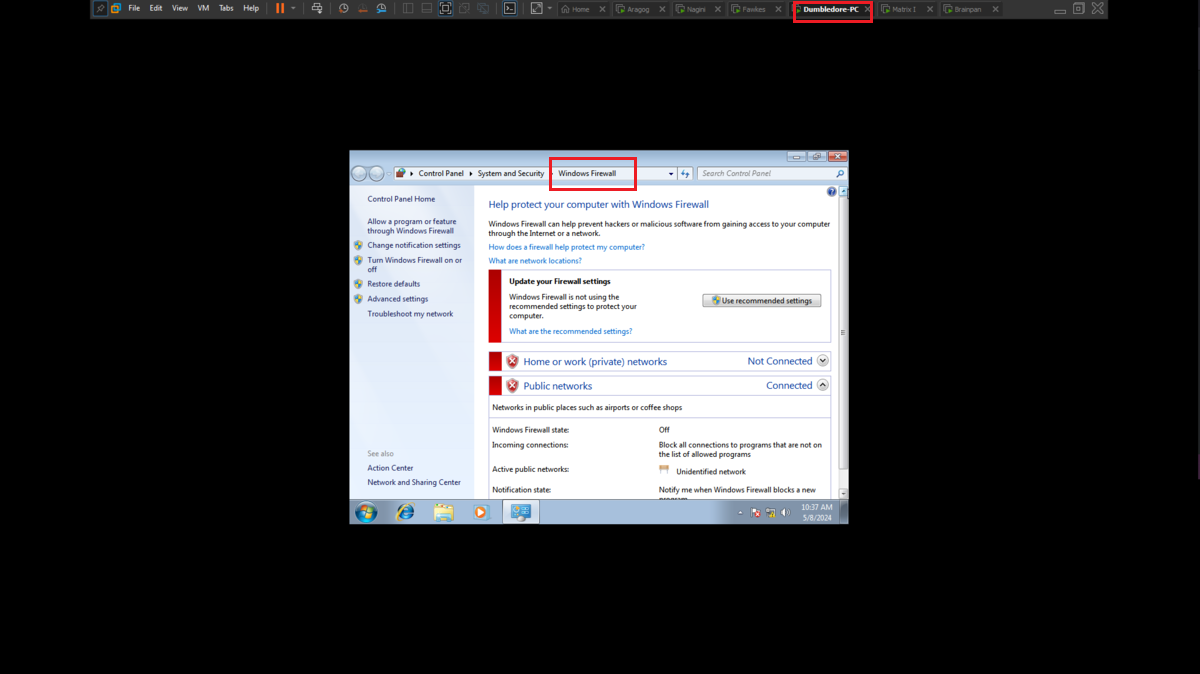Open the VMware Help menu
Screen dimensions: 1200x674
251,8
